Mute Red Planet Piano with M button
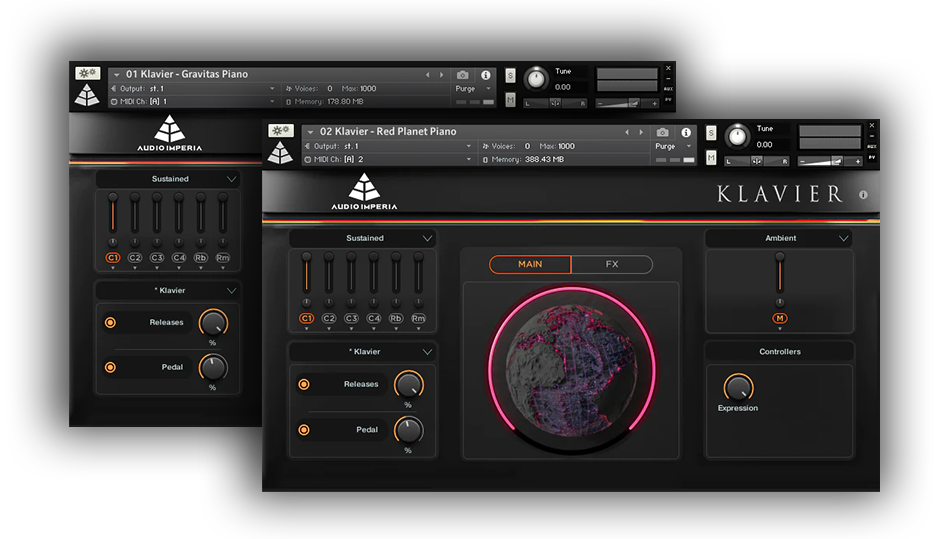The image size is (939, 539). tap(711, 158)
